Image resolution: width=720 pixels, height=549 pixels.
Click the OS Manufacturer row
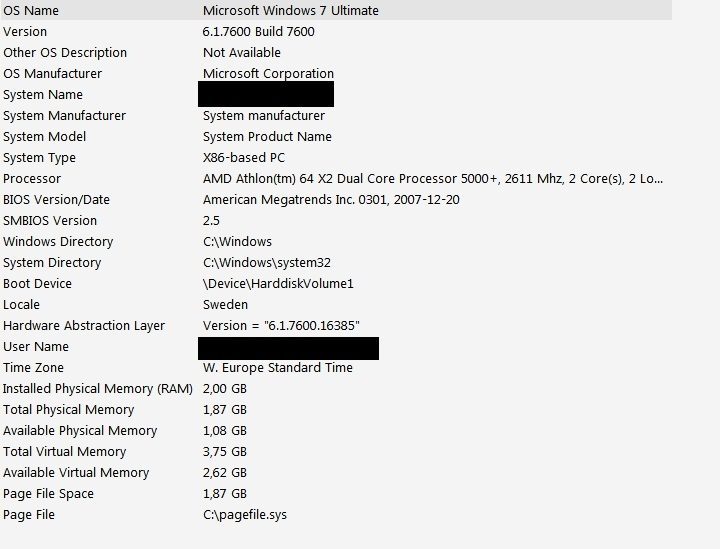point(52,74)
